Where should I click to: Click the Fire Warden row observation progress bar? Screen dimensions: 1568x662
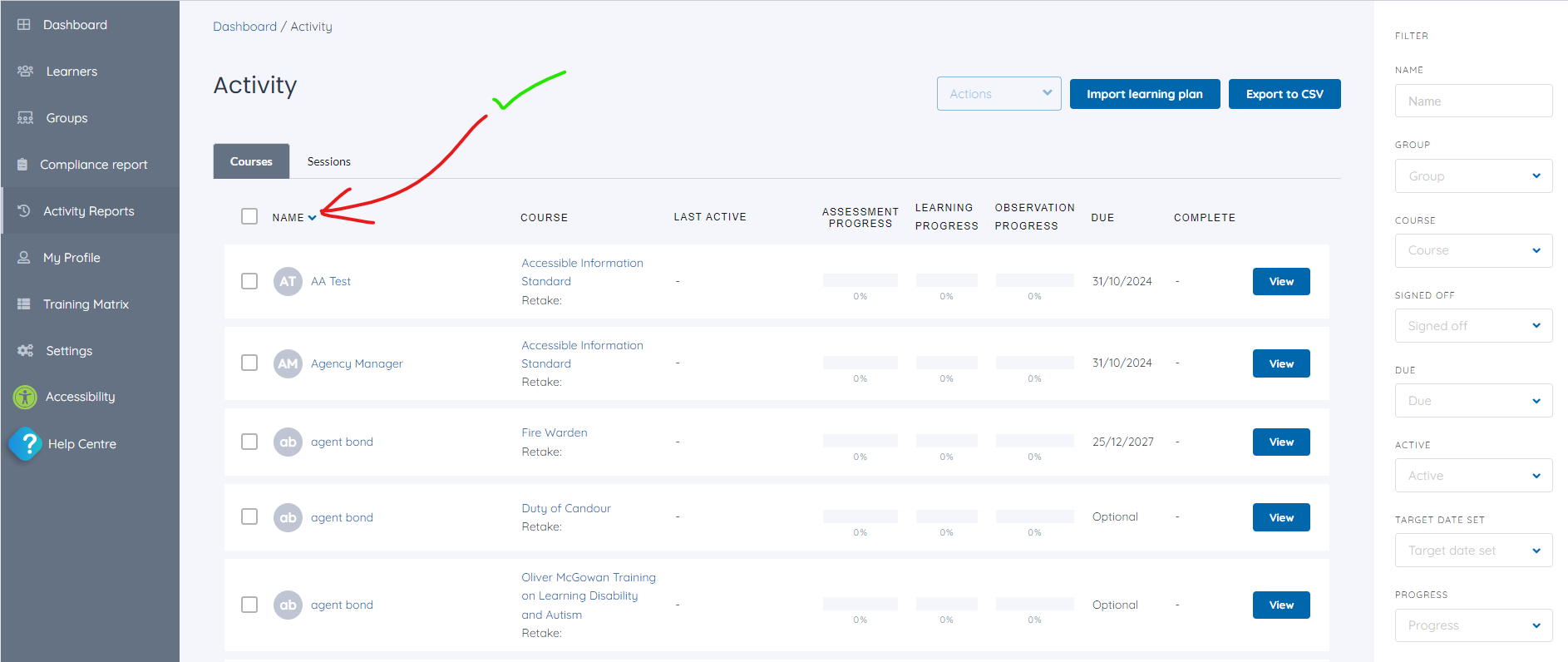[1035, 441]
